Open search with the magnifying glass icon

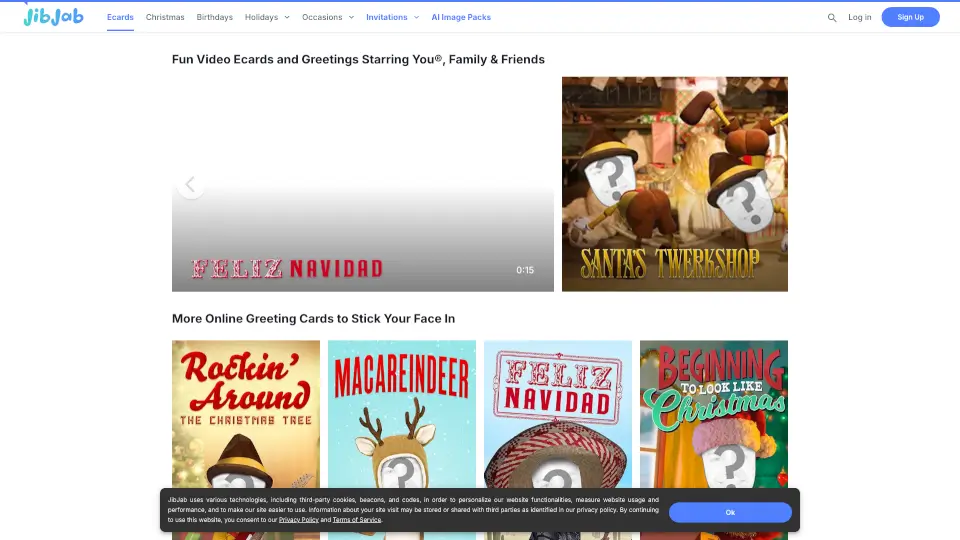tap(832, 17)
